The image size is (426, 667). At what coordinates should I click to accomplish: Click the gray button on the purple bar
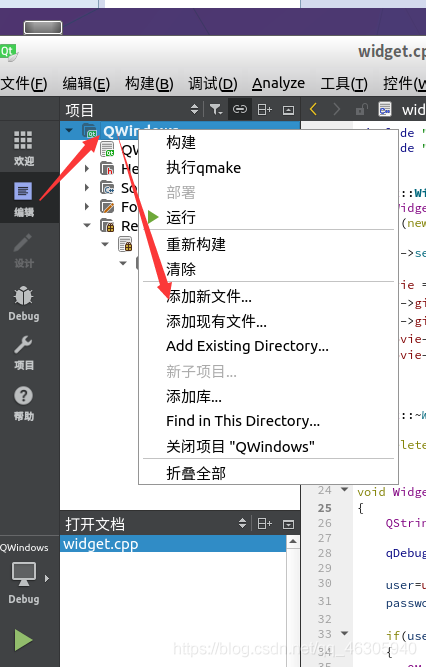click(43, 28)
